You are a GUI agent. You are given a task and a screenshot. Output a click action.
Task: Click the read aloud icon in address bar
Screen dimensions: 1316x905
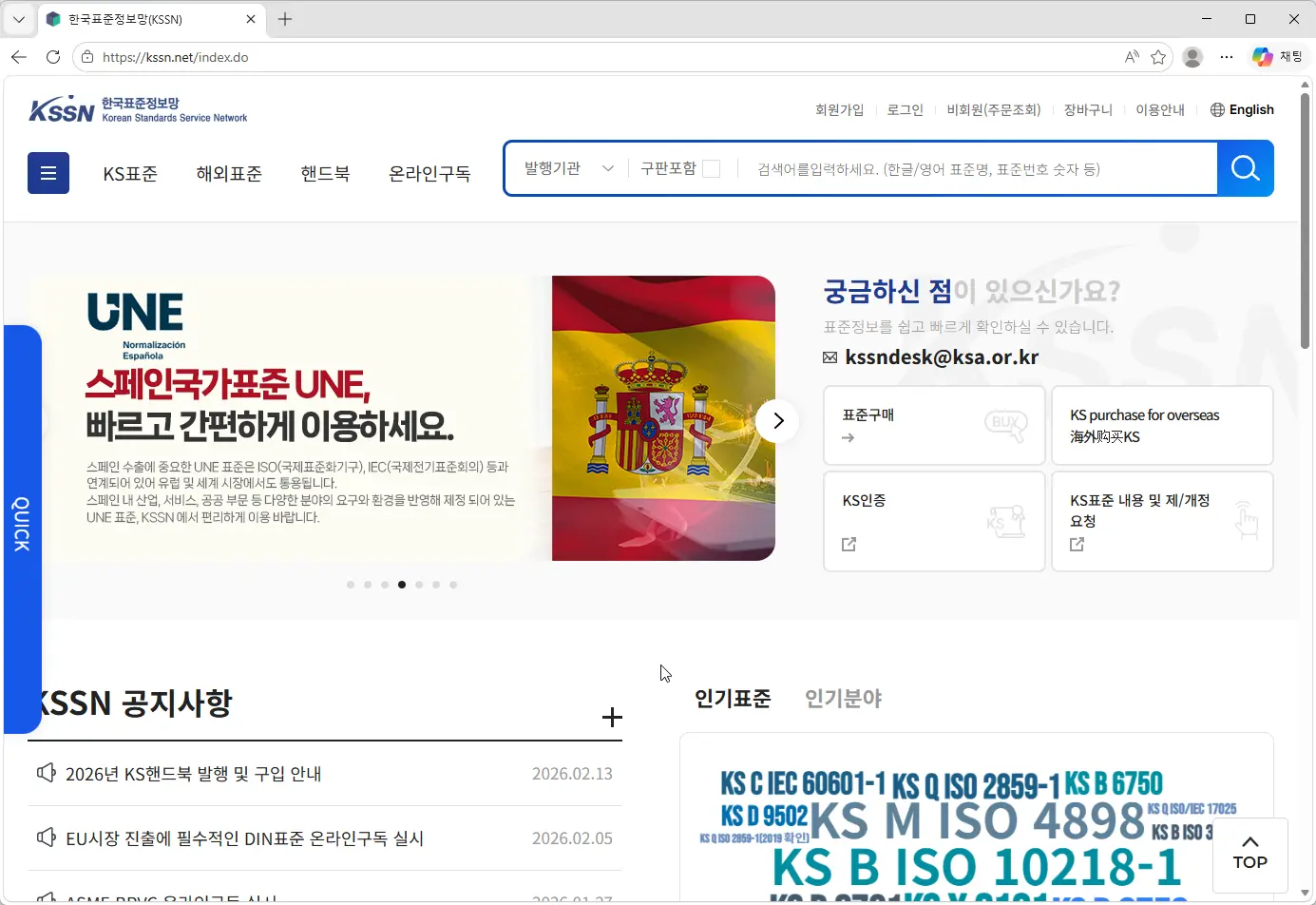click(x=1132, y=57)
